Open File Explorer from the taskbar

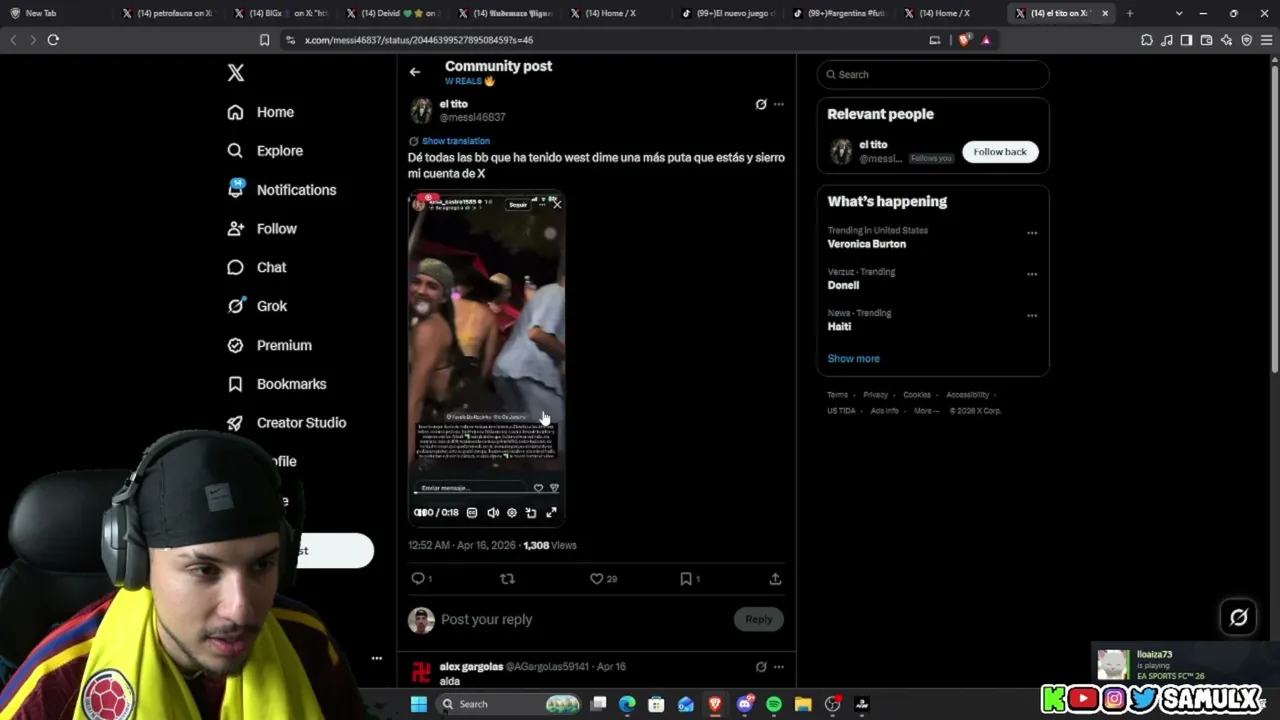point(803,704)
